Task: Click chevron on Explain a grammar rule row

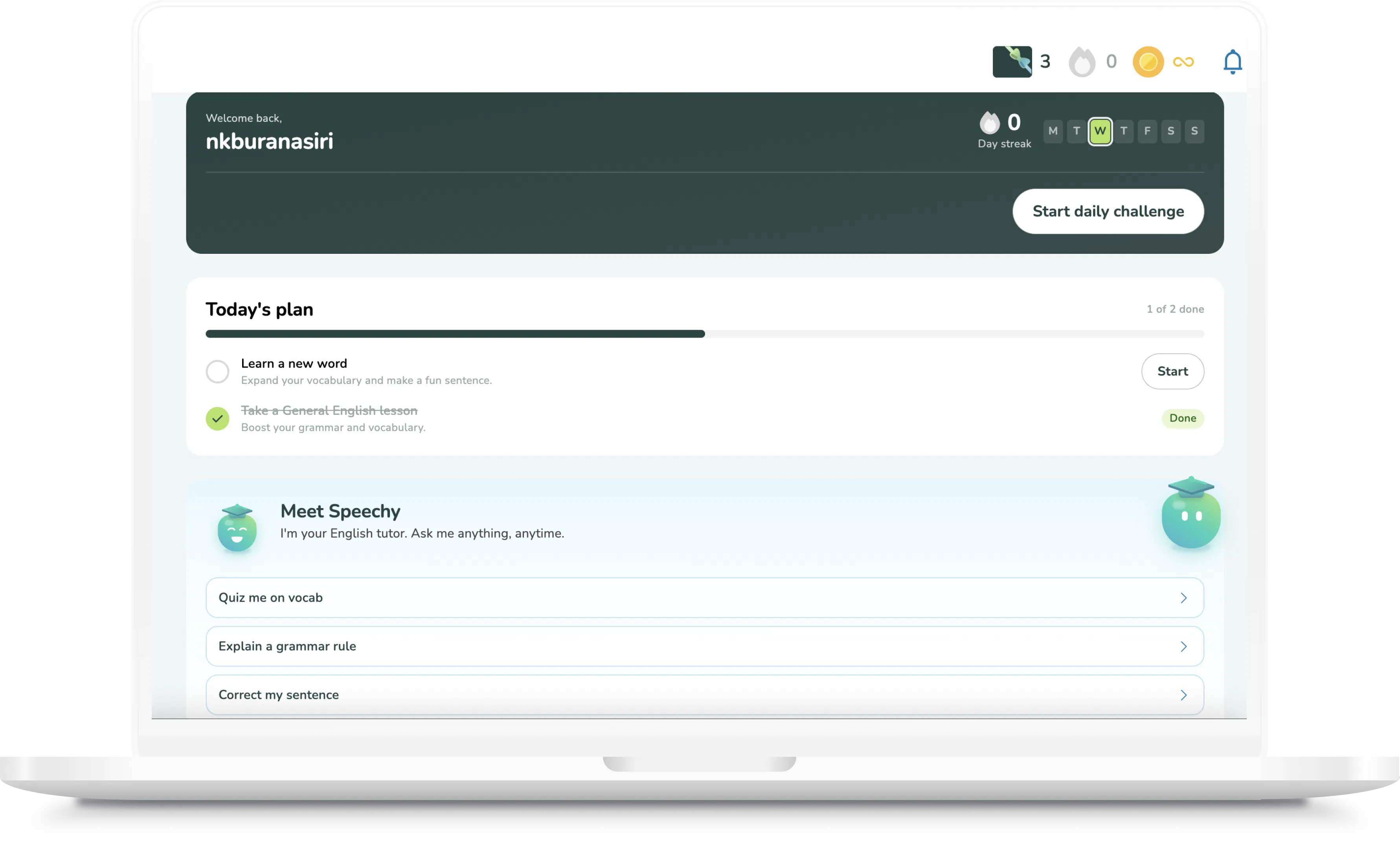Action: (x=1183, y=646)
